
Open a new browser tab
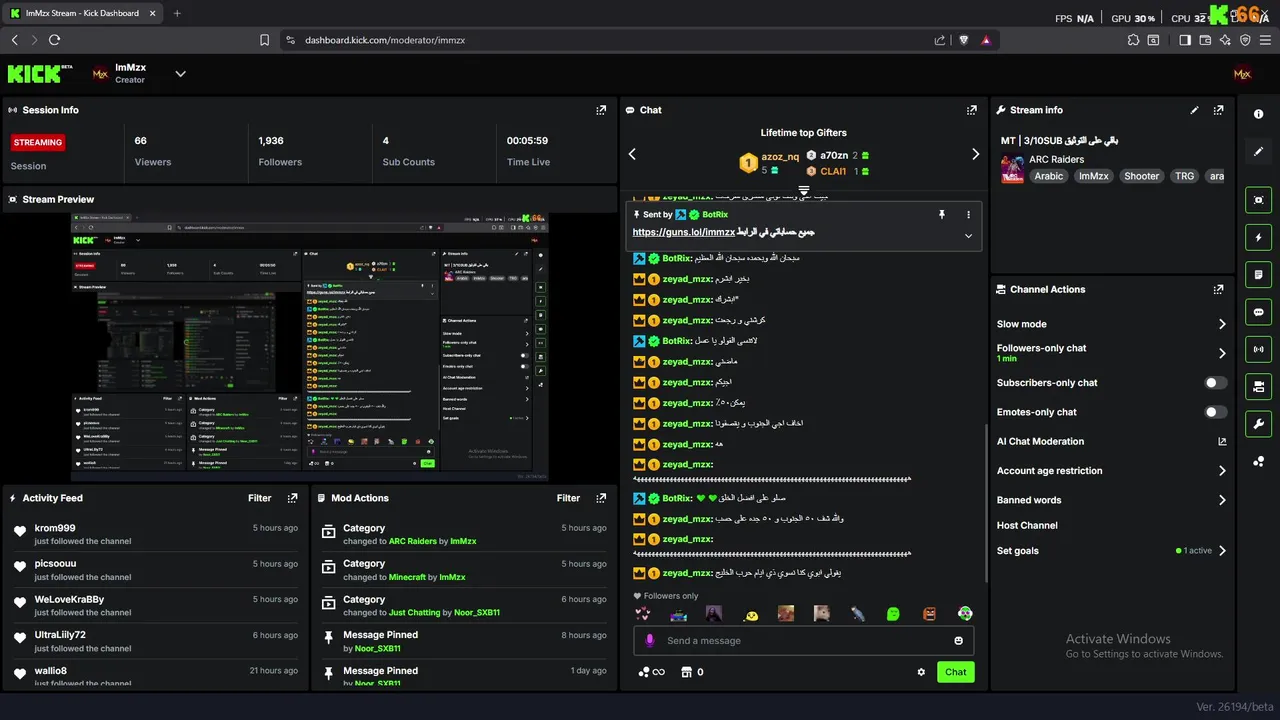click(x=177, y=13)
